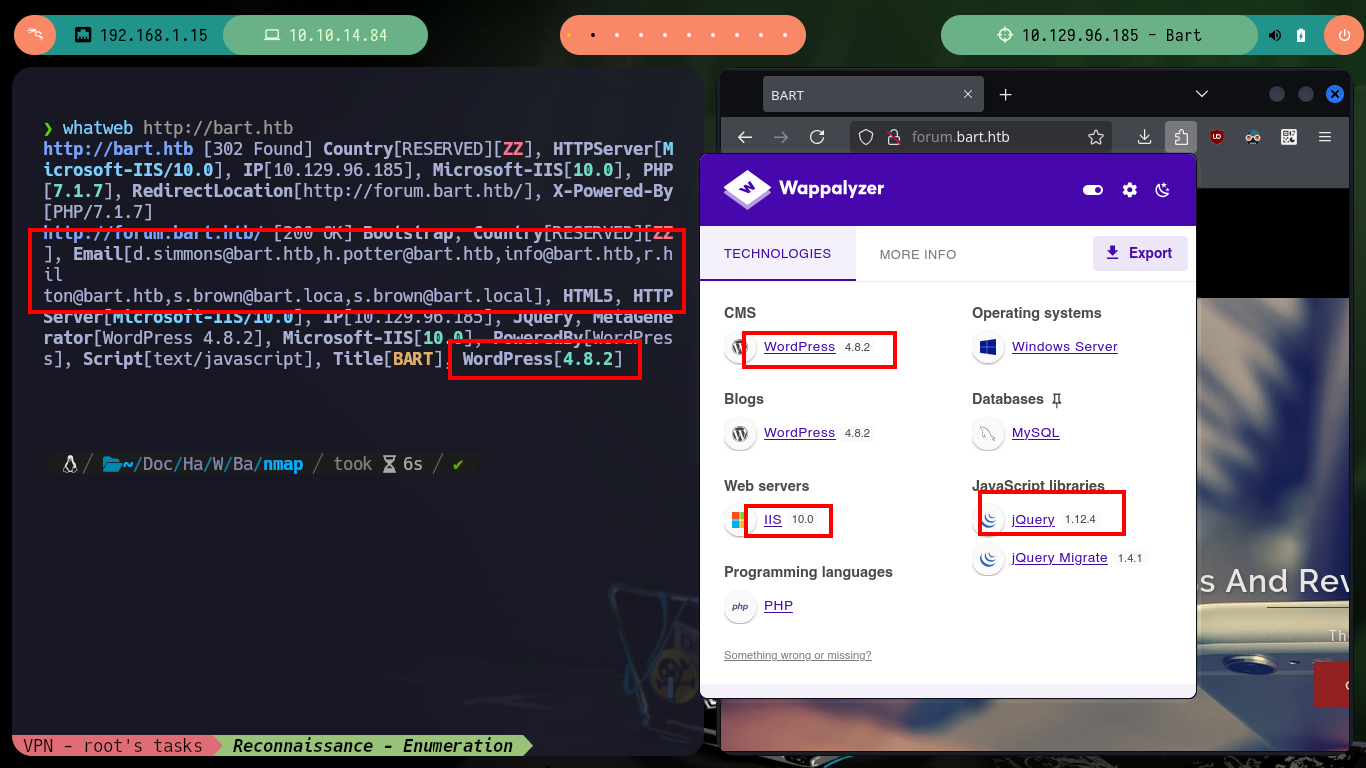Reload the forum.bart.htb page
1366x768 pixels.
[x=817, y=137]
